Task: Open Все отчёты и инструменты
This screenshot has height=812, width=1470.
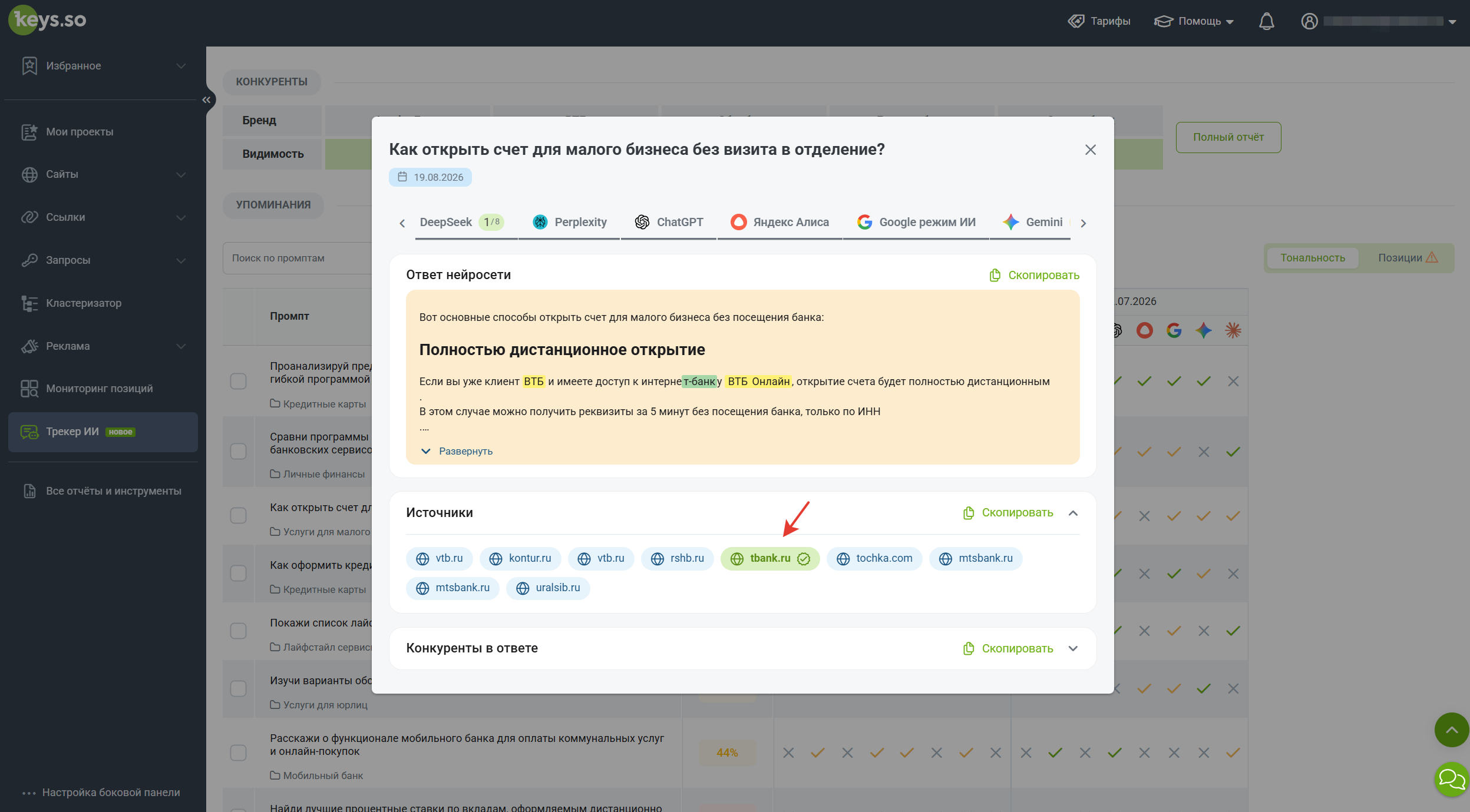Action: point(103,491)
